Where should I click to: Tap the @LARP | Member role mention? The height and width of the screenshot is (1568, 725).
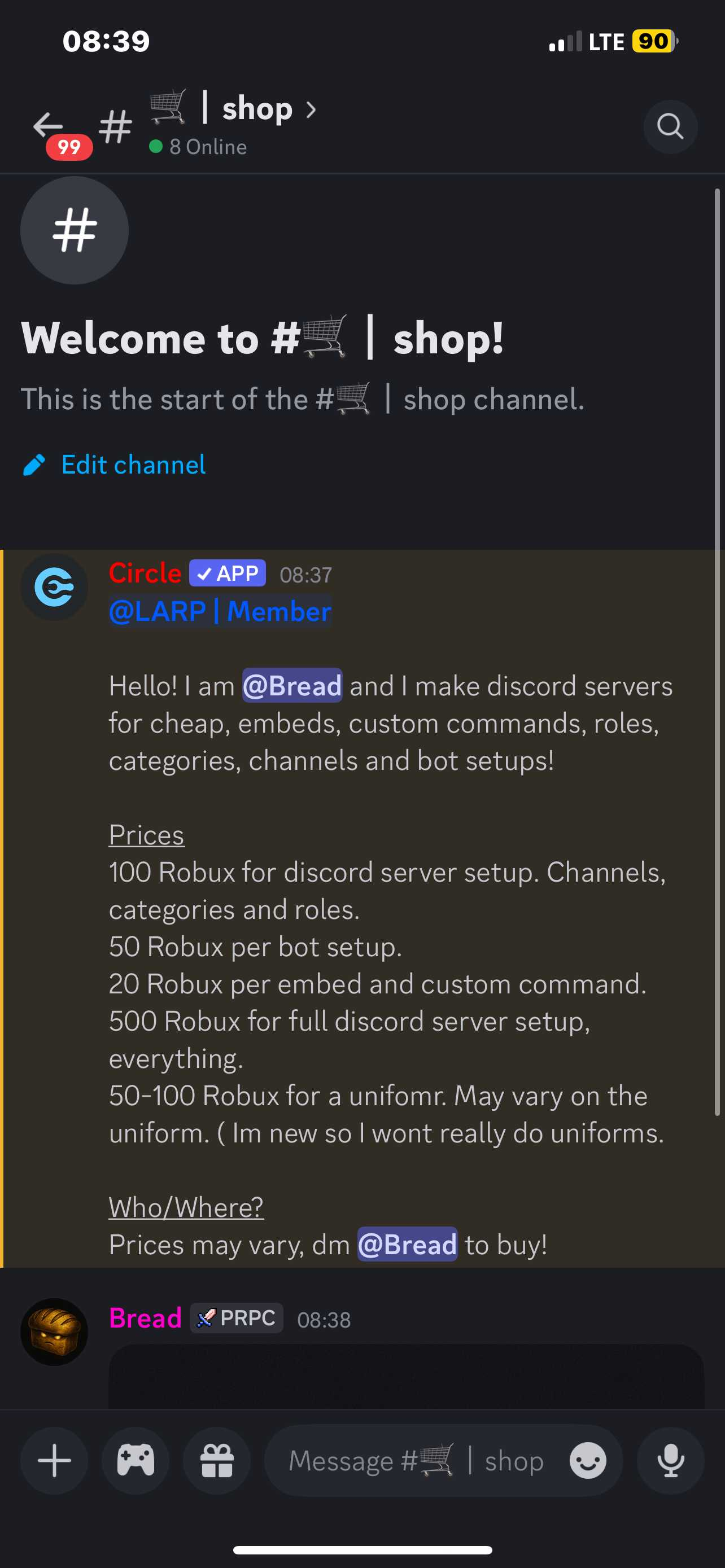coord(220,611)
